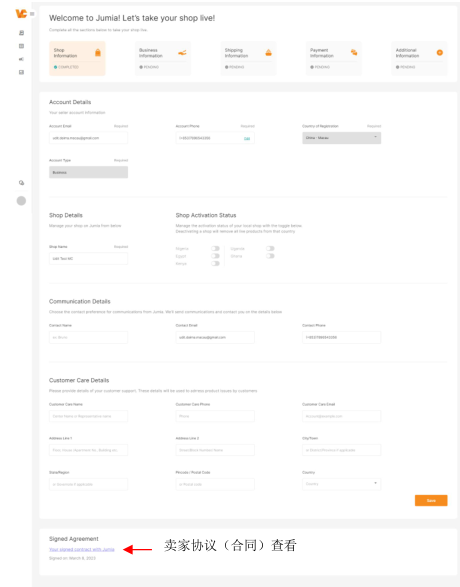Image resolution: width=460 pixels, height=587 pixels.
Task: Click the orange shopping bag Shop Information icon
Action: coord(98,52)
